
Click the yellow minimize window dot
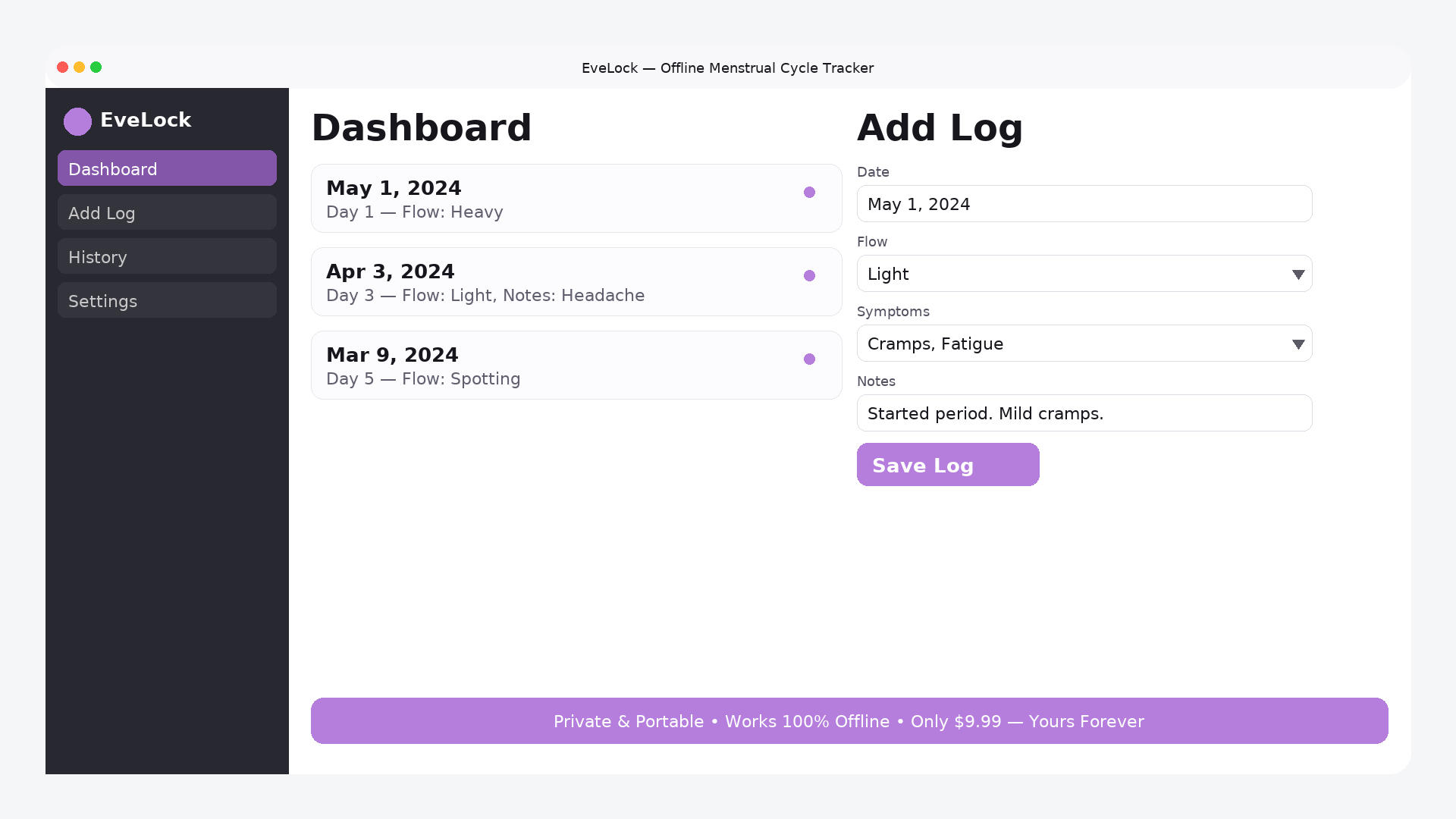pyautogui.click(x=80, y=67)
